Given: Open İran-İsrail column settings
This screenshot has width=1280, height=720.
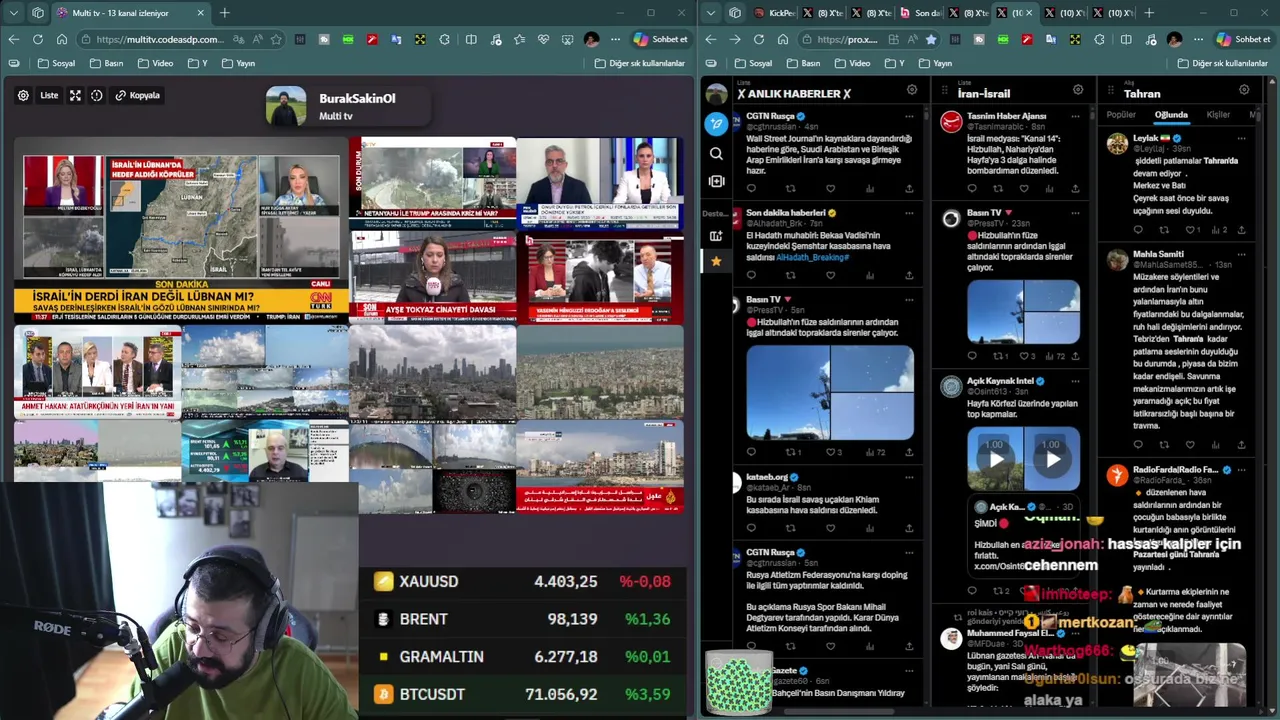Looking at the screenshot, I should pyautogui.click(x=1078, y=90).
